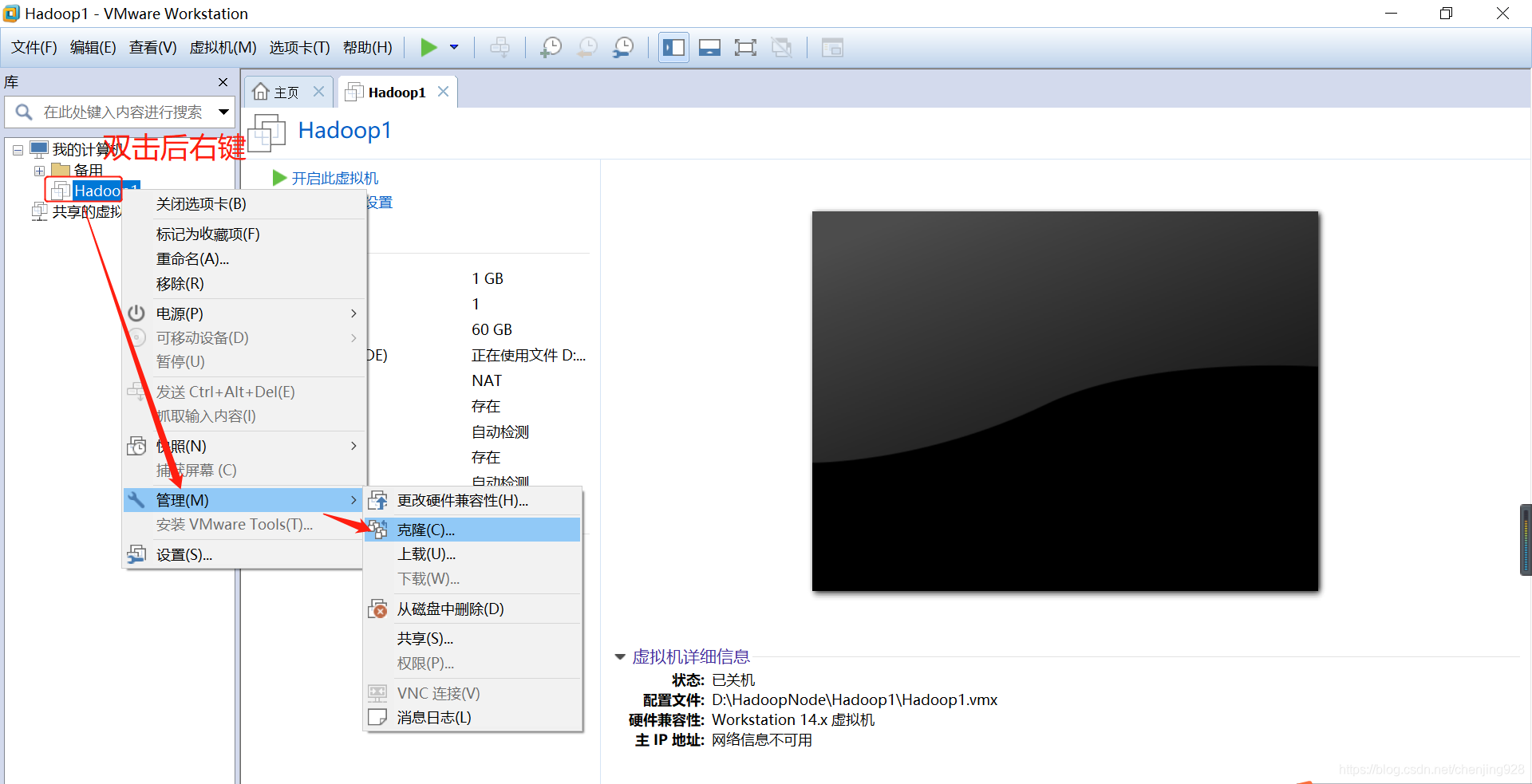Click the black VM screen thumbnail
This screenshot has height=784, width=1532.
1065,401
